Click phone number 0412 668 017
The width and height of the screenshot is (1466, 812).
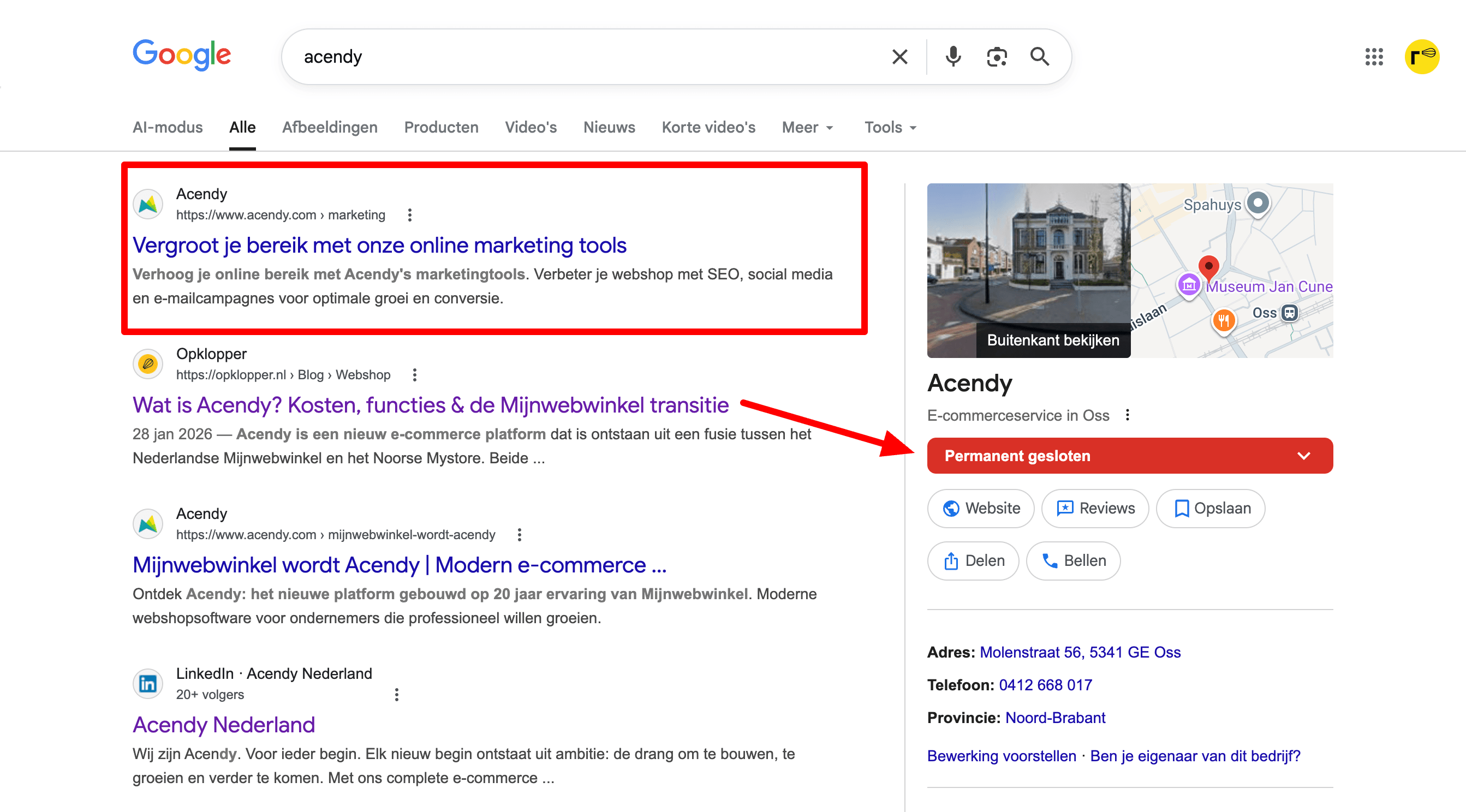pos(1045,685)
